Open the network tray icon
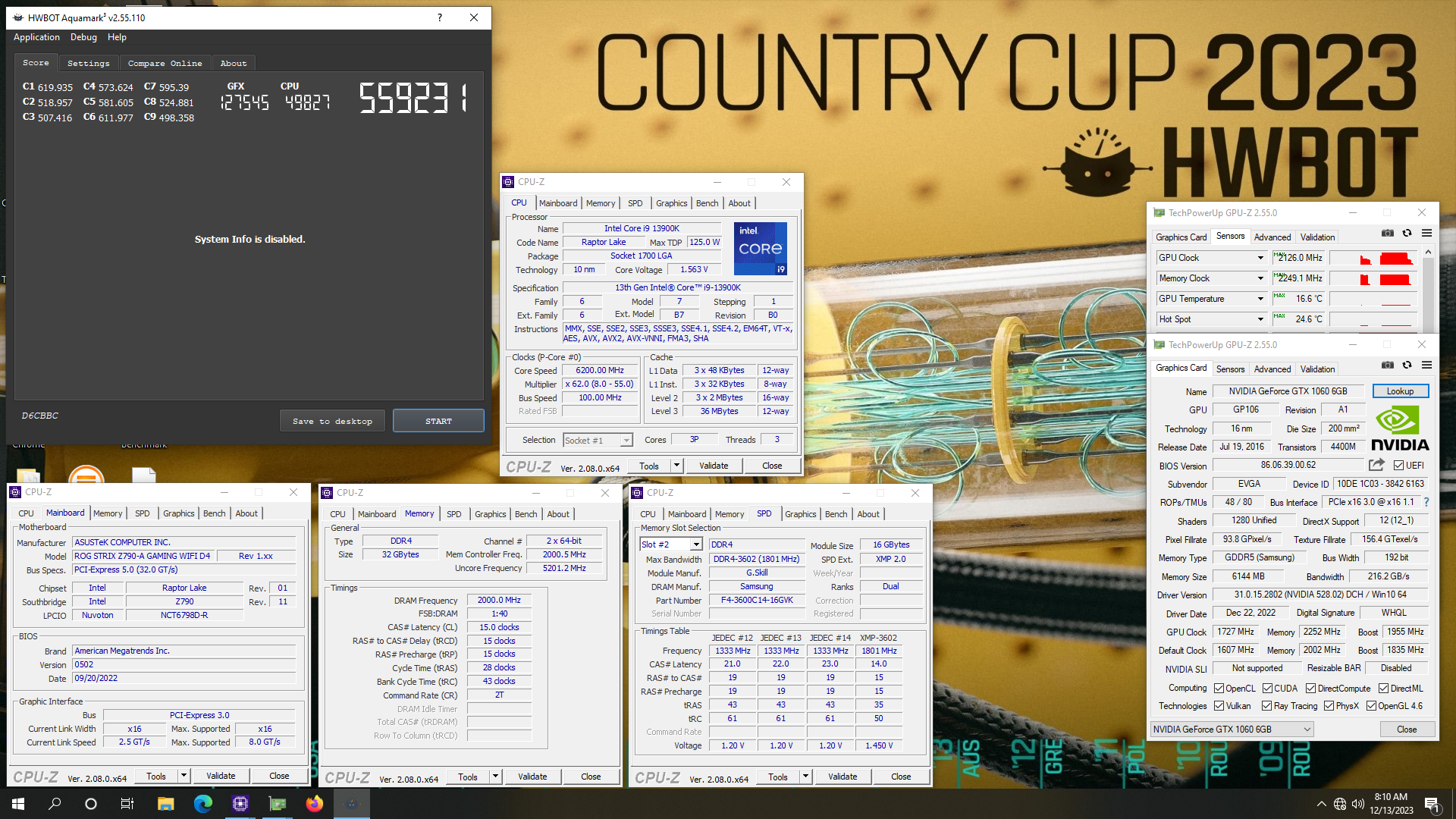 pos(1340,804)
